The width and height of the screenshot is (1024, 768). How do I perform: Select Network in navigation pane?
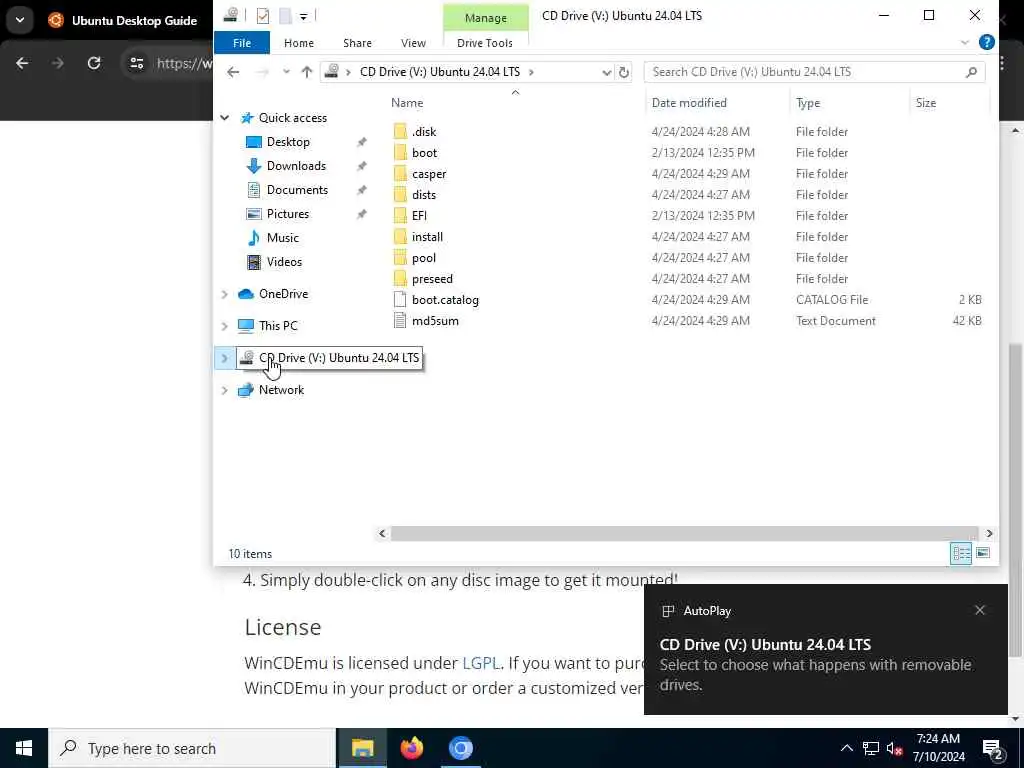[281, 390]
